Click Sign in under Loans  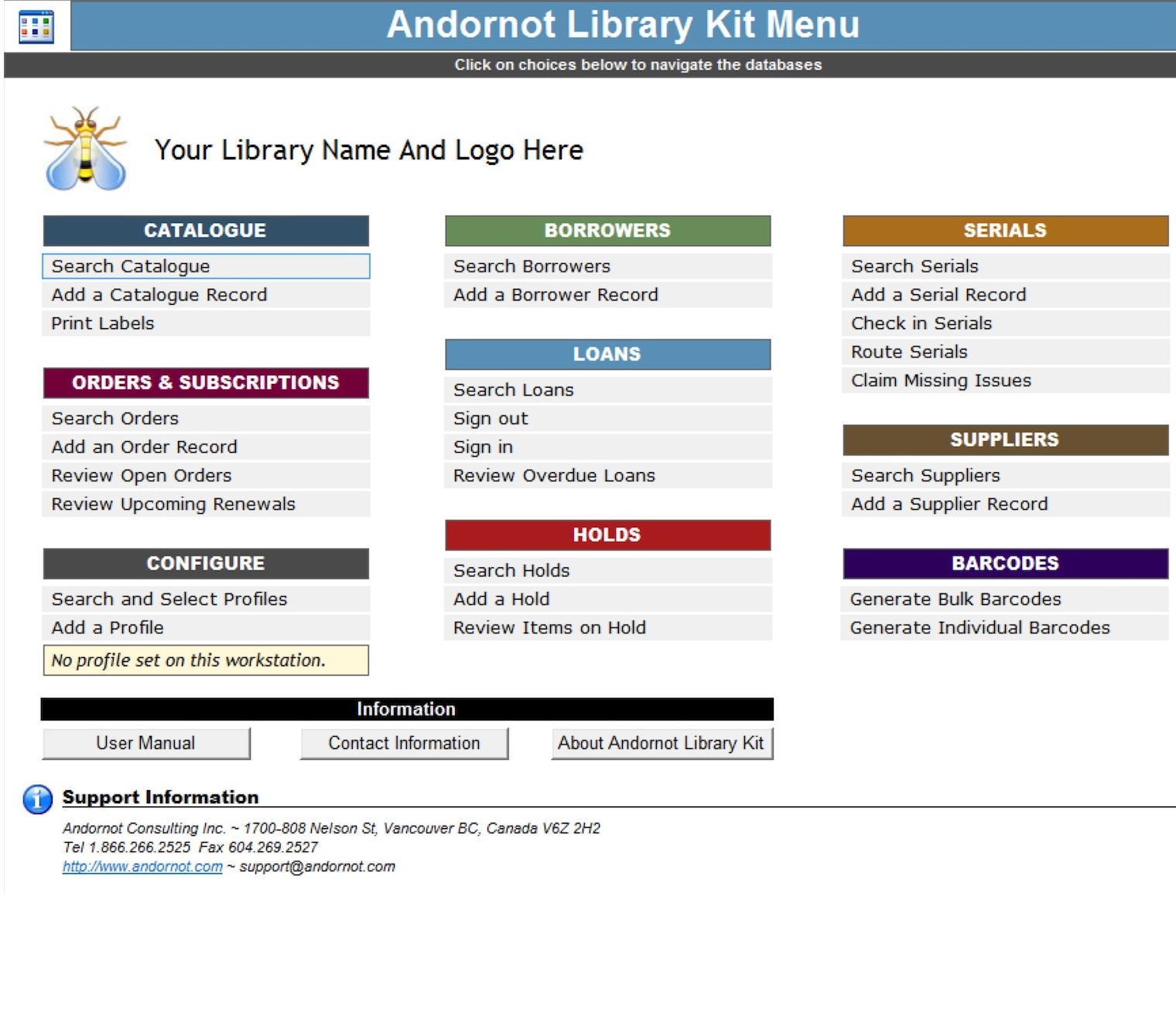tap(608, 447)
